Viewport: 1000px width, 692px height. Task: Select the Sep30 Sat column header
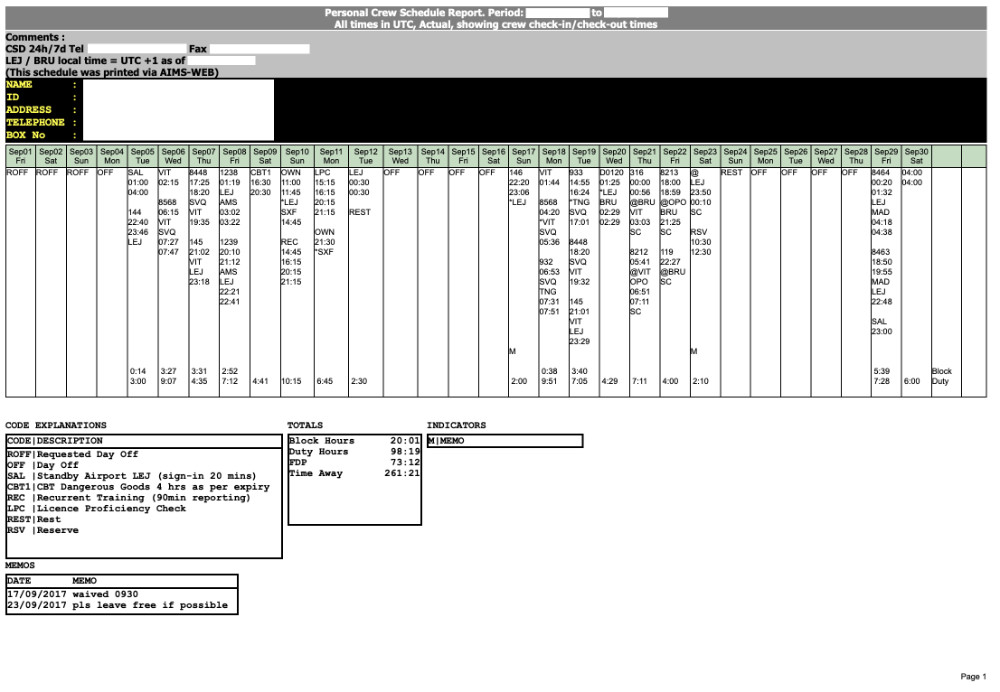pyautogui.click(x=916, y=155)
